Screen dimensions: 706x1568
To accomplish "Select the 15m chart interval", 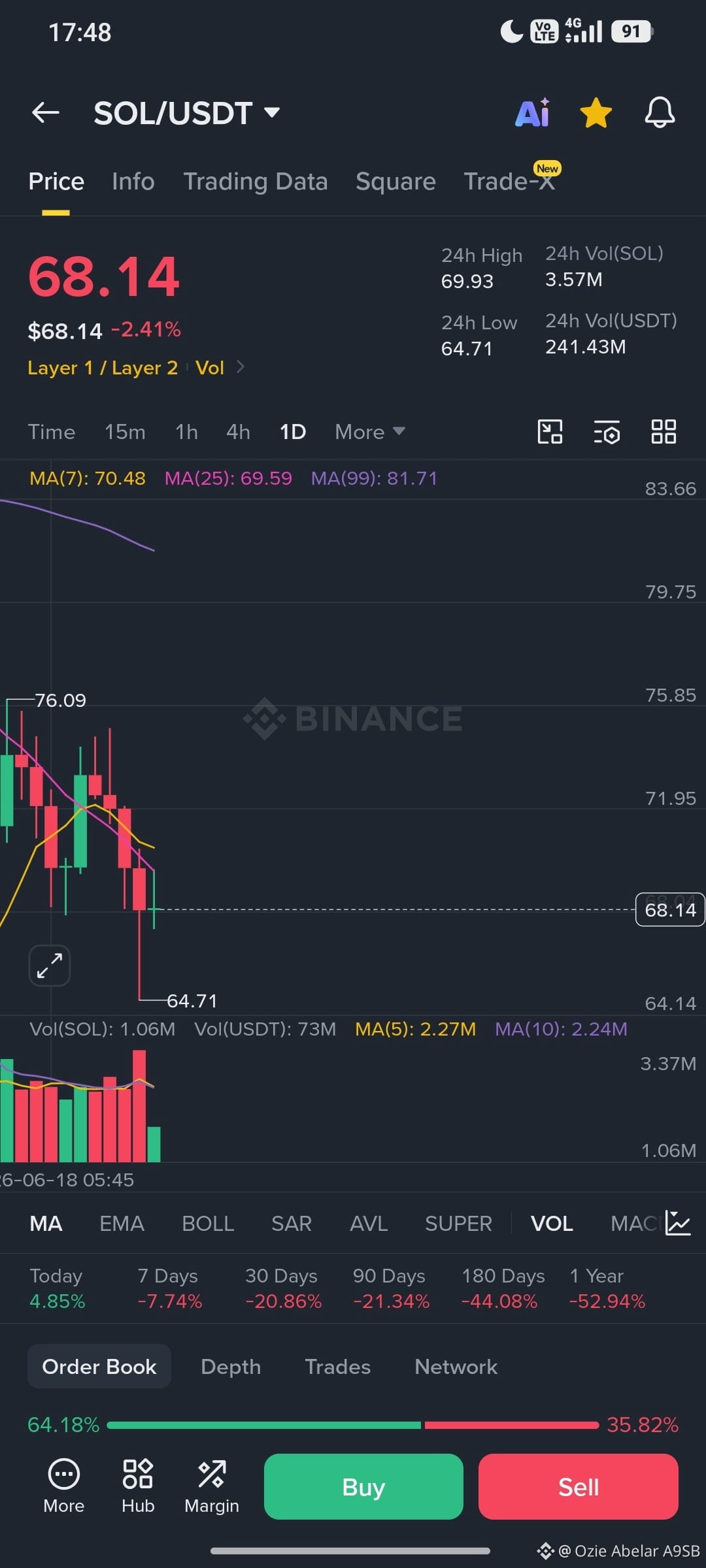I will (x=125, y=432).
